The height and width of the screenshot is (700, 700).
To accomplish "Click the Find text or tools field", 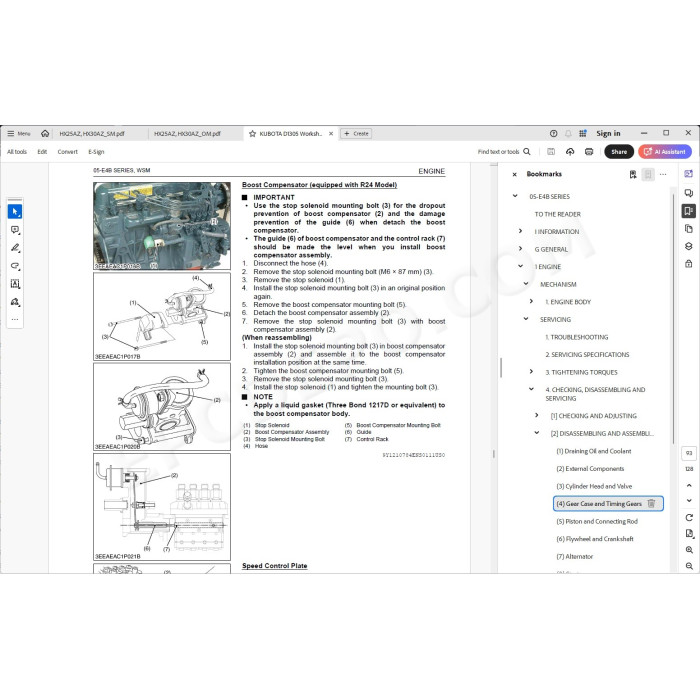I will tap(498, 152).
